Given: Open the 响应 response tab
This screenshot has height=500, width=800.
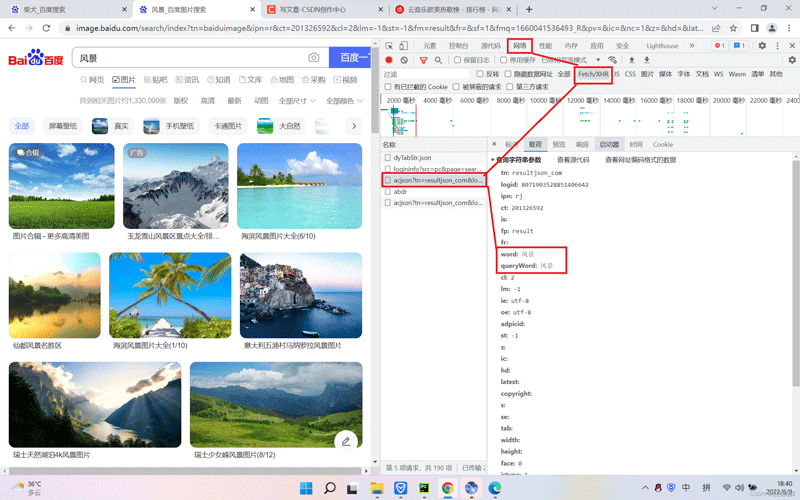Looking at the screenshot, I should pyautogui.click(x=582, y=145).
